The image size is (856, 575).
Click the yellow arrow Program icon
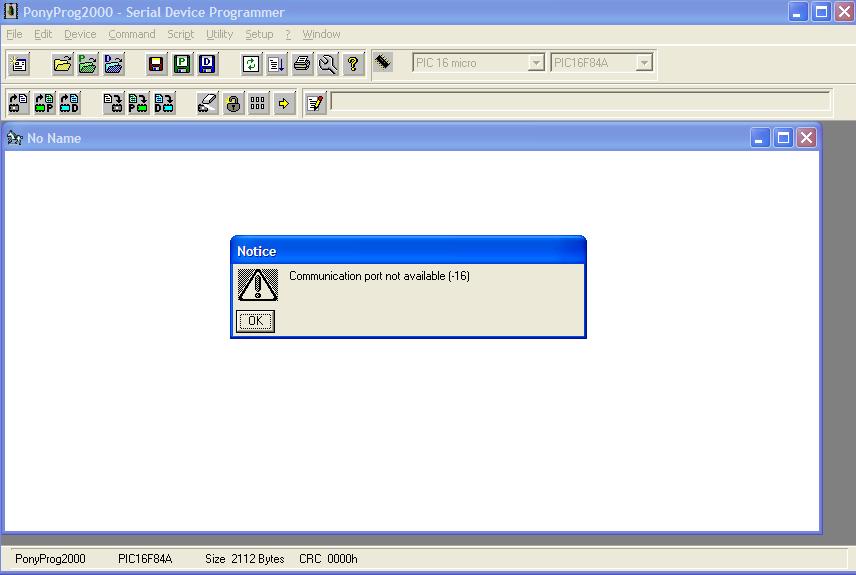[284, 103]
